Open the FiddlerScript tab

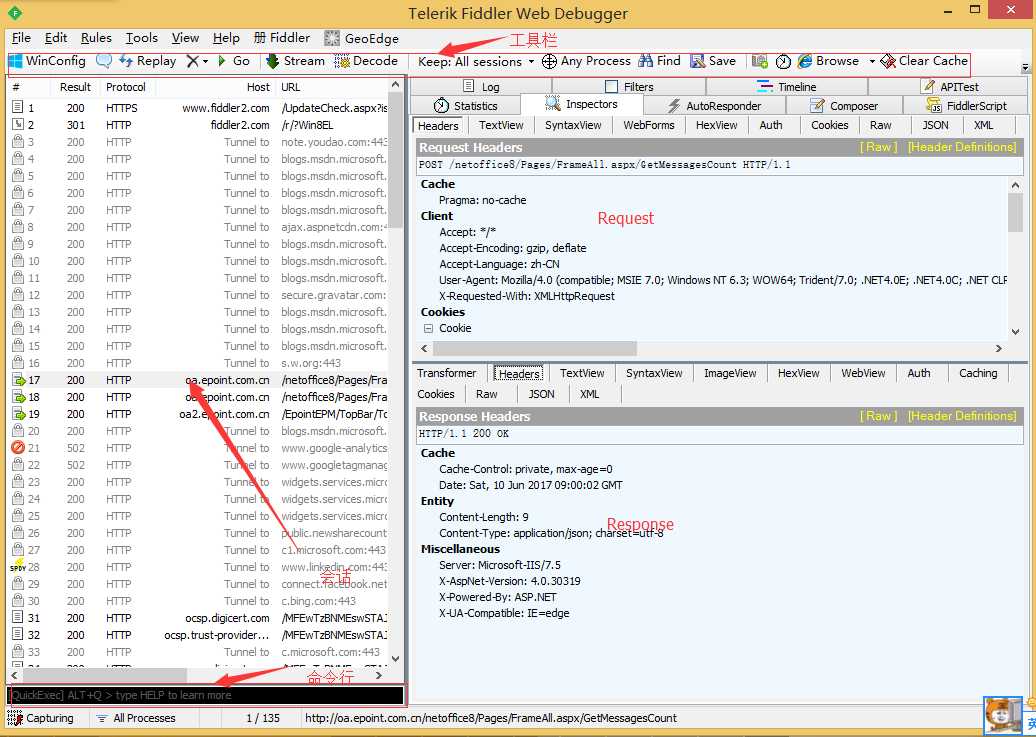point(966,106)
